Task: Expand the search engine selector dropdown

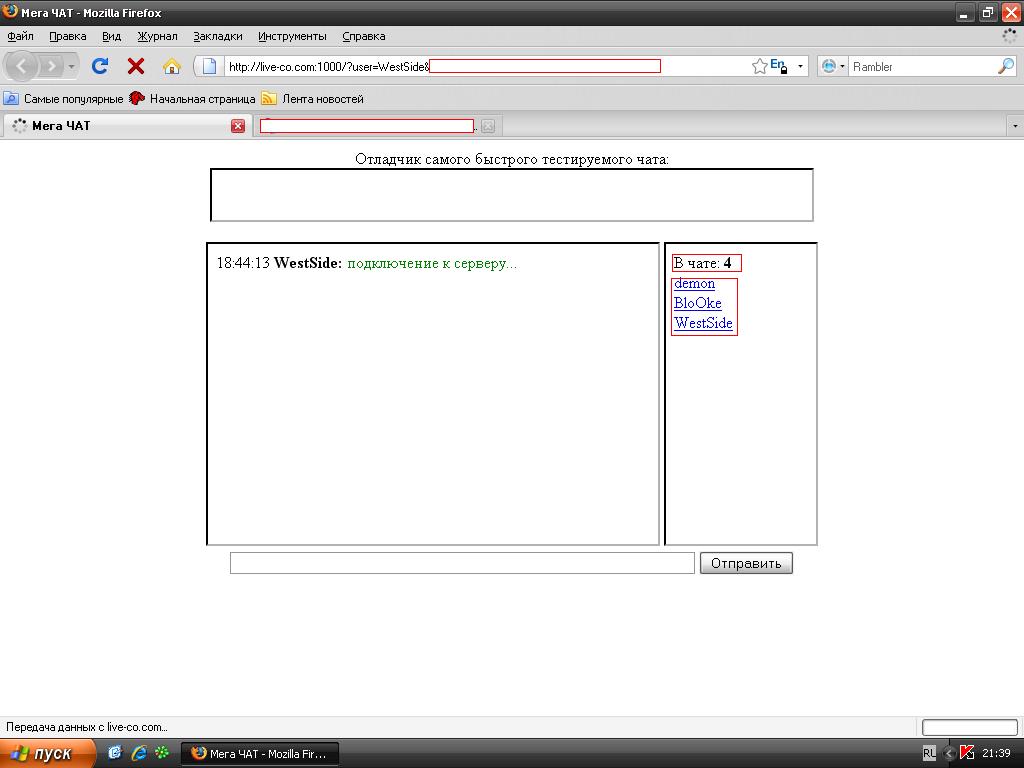Action: (833, 66)
